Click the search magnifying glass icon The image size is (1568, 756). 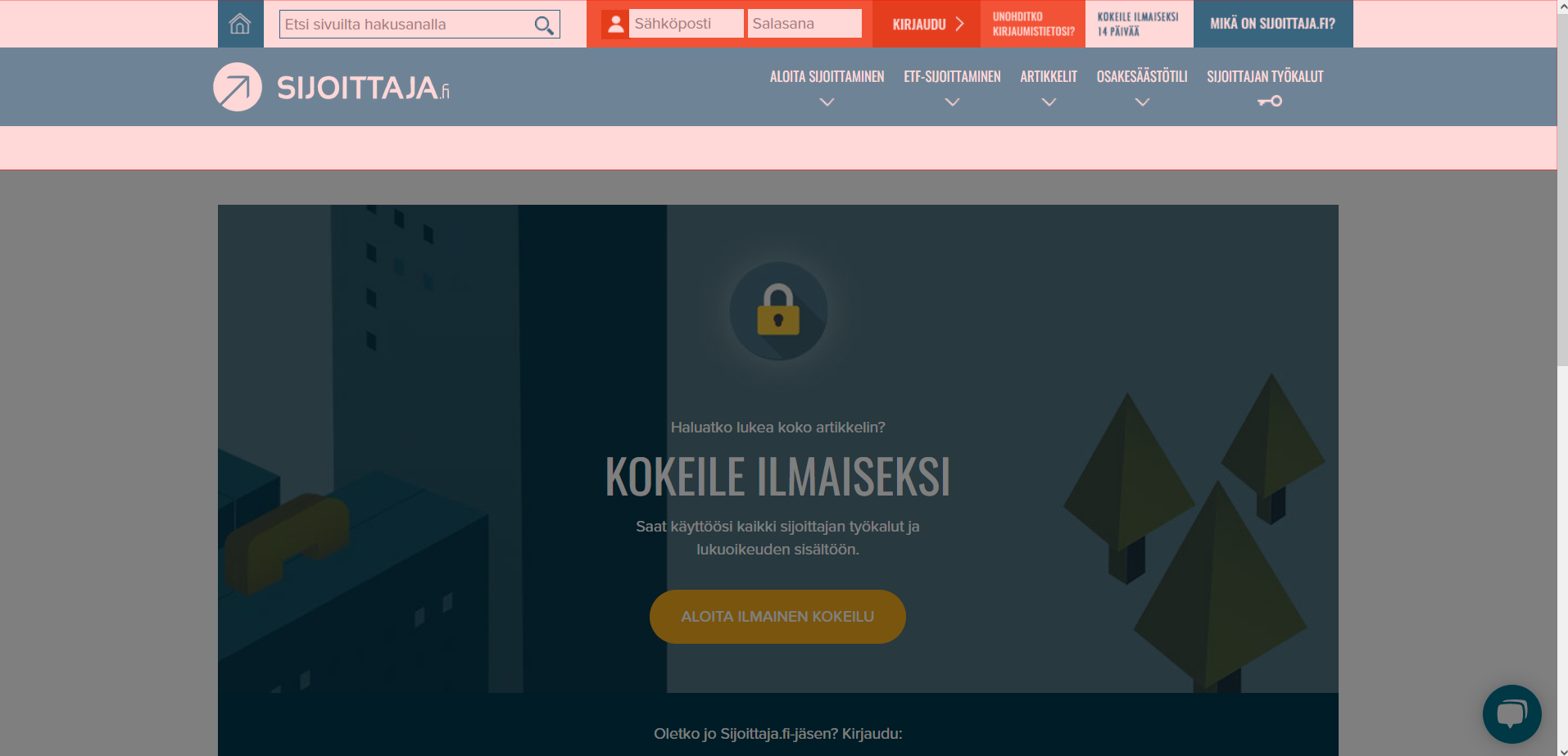tap(544, 25)
